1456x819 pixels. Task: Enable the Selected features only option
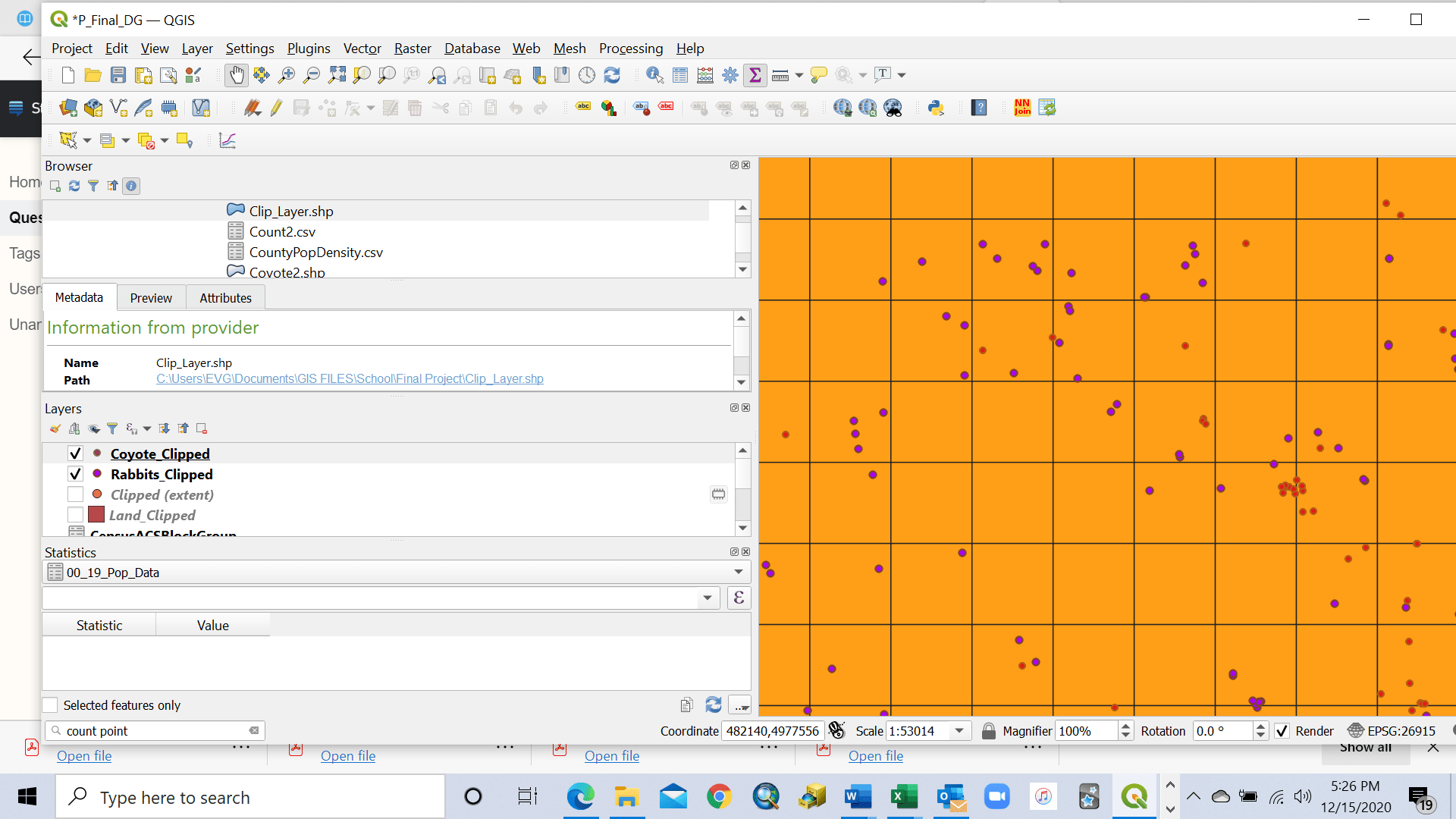pos(50,704)
